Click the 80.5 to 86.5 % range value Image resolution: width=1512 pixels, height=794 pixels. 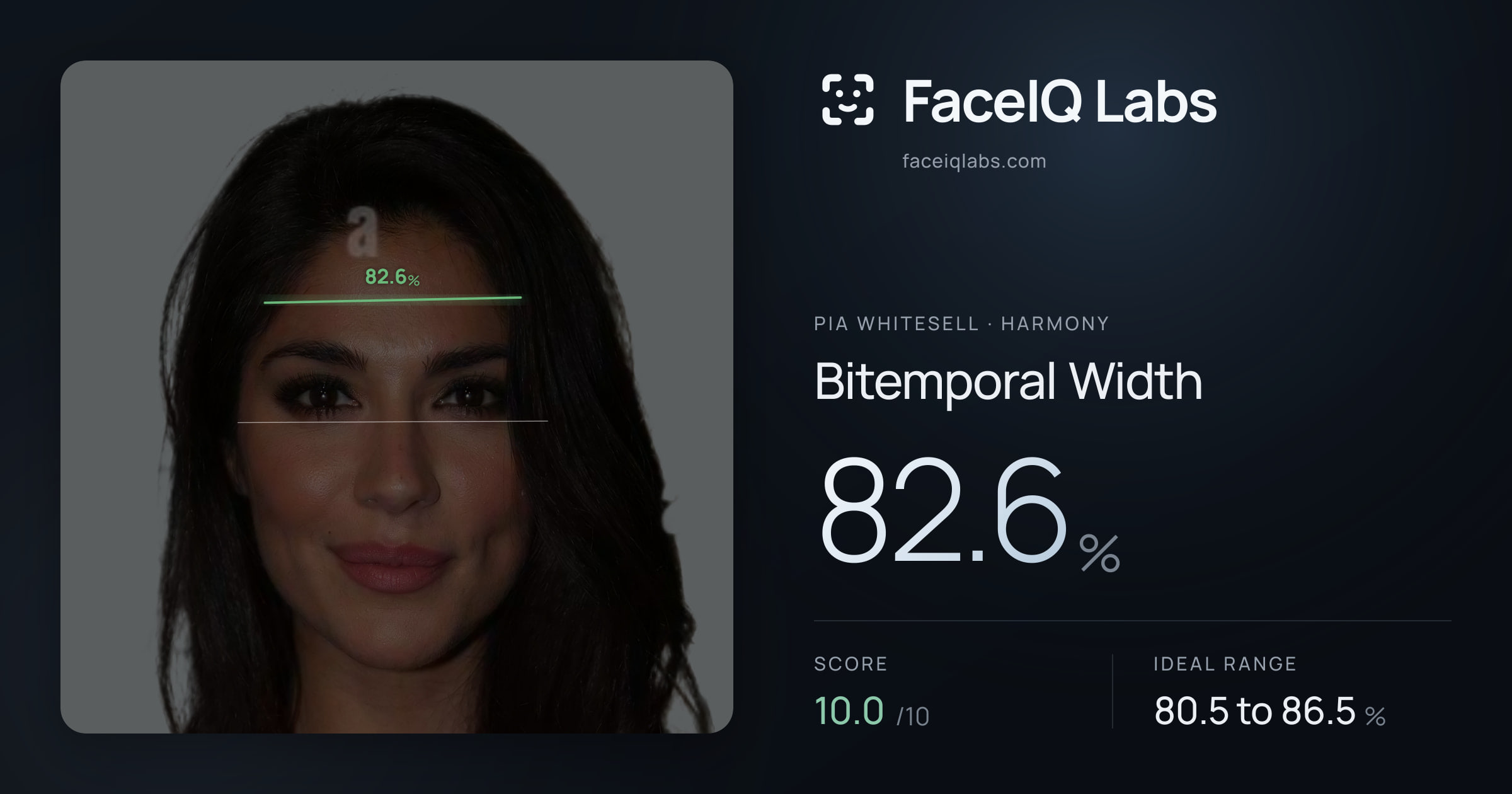click(1269, 711)
